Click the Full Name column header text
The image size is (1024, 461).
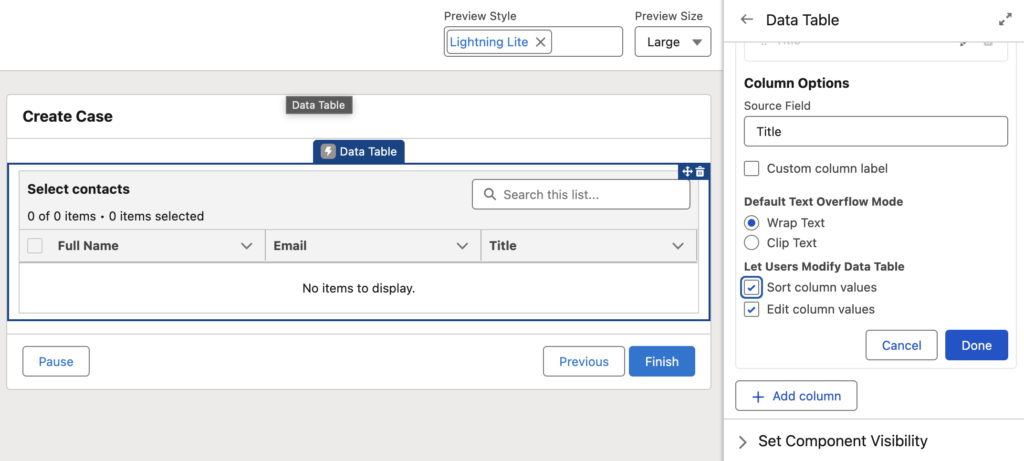[88, 246]
